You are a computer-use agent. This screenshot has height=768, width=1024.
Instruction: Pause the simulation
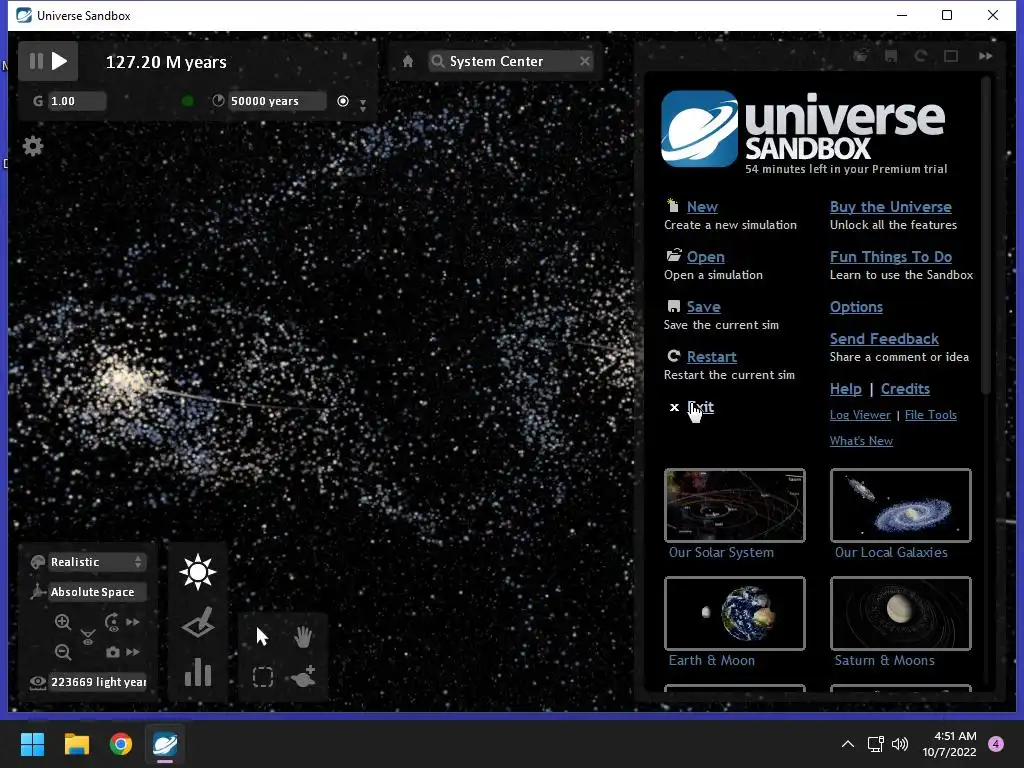click(x=37, y=61)
